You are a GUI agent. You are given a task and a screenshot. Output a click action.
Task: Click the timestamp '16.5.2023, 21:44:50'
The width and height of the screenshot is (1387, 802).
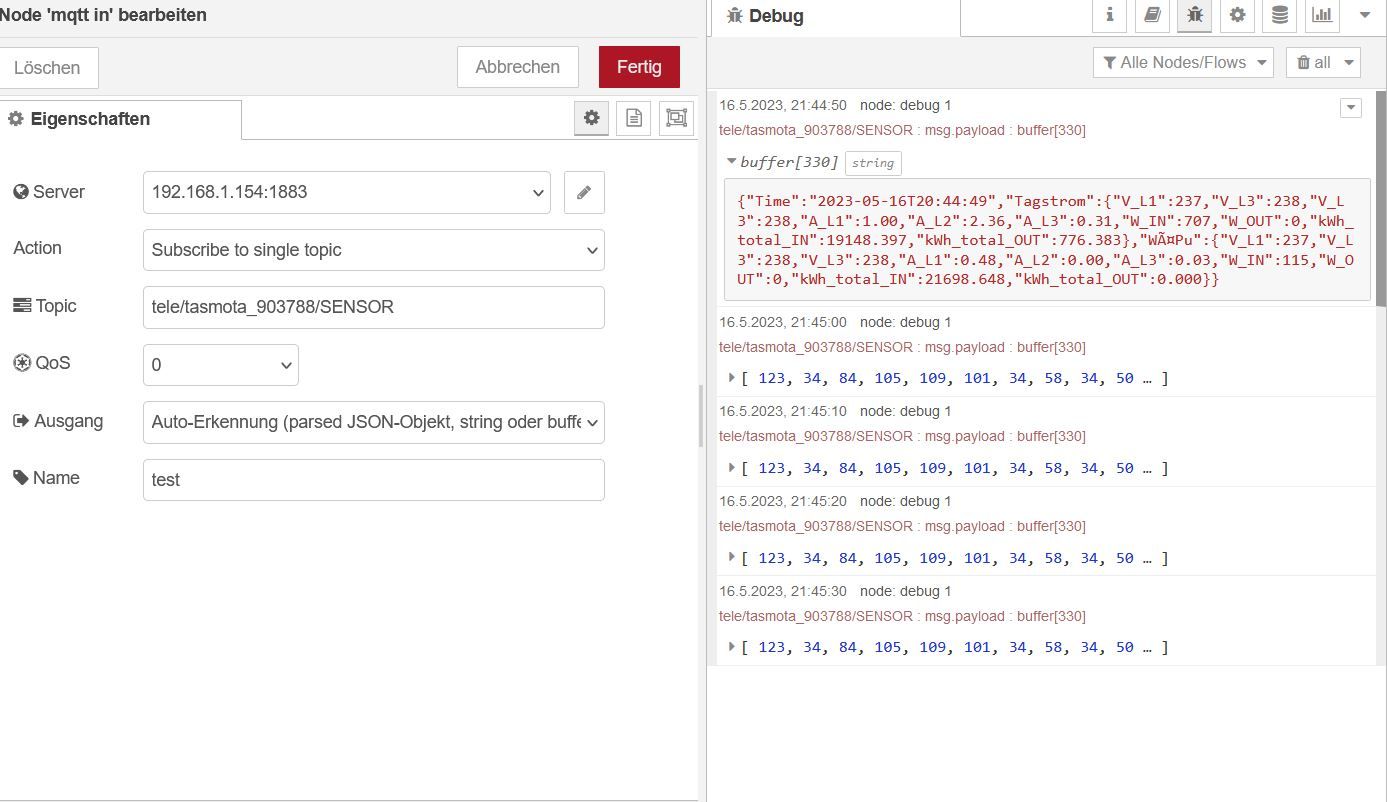point(783,105)
